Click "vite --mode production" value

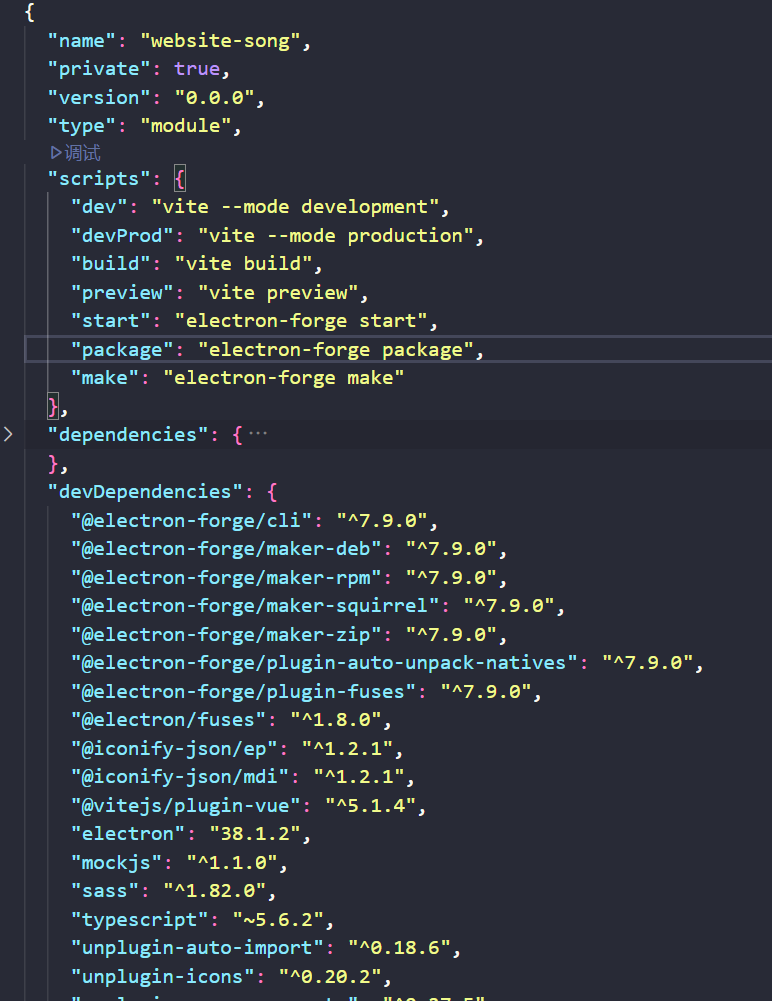[x=337, y=236]
